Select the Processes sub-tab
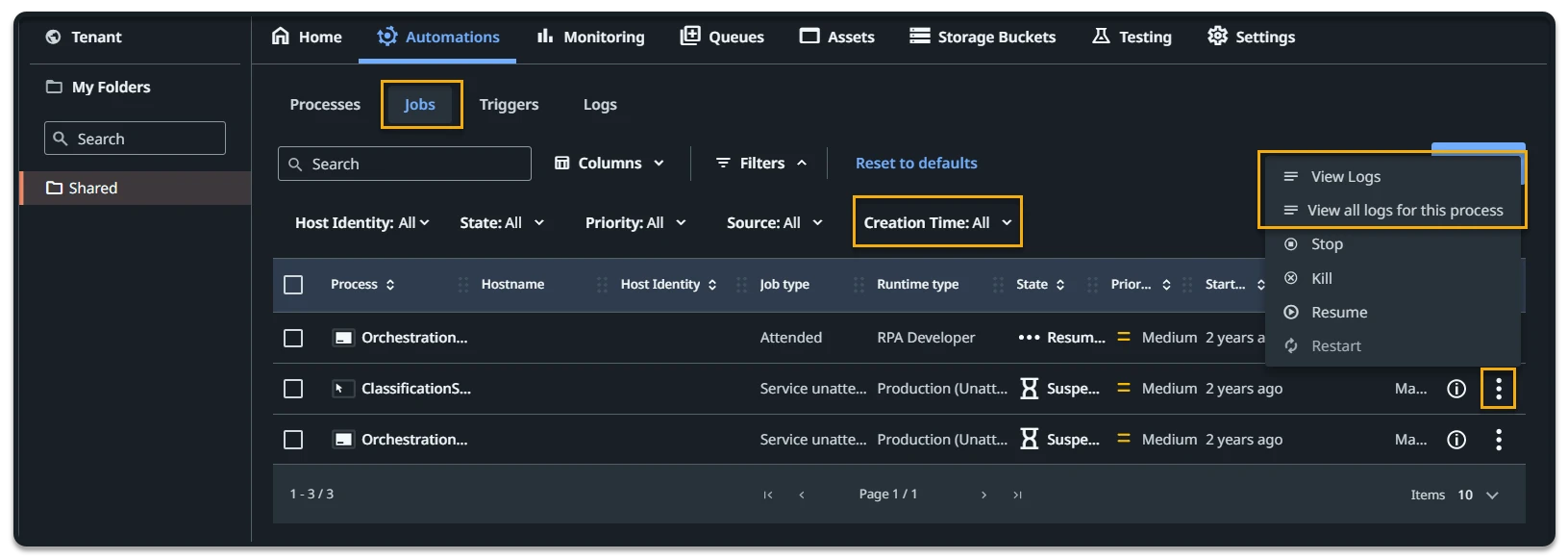Screen dimensions: 1568x559 325,104
